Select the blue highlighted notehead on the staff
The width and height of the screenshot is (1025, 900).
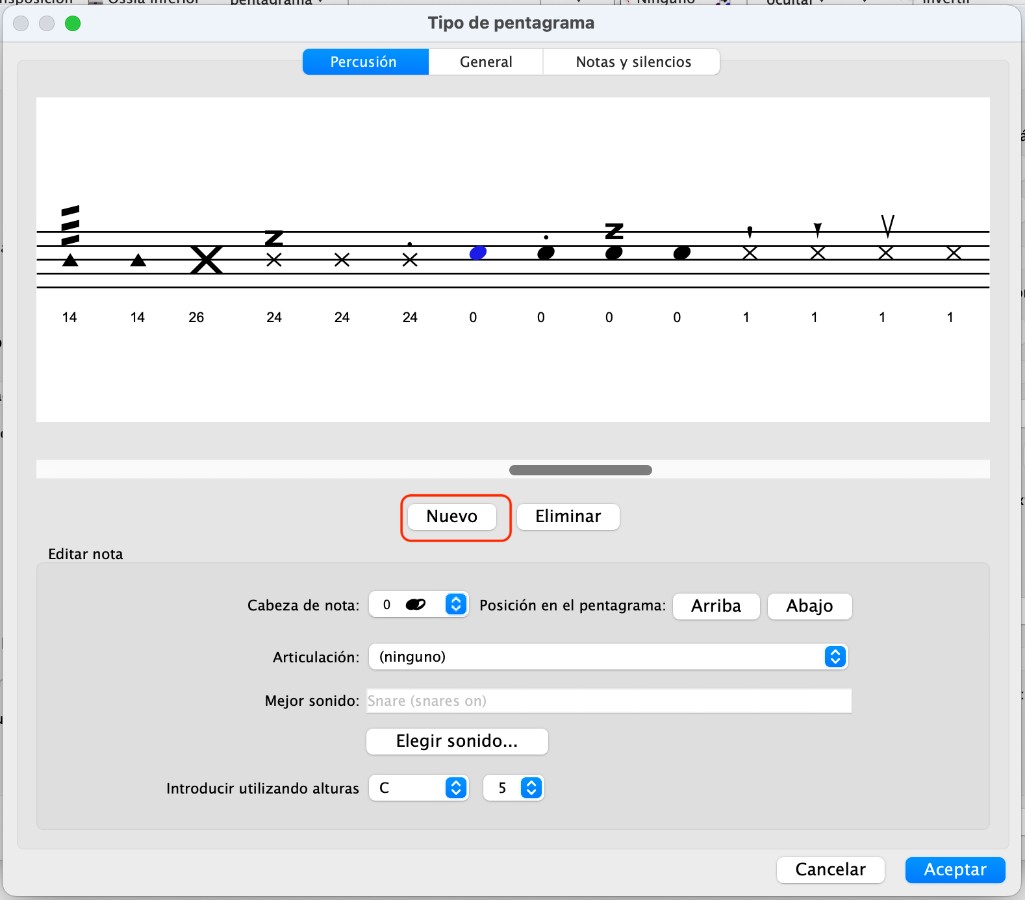point(478,253)
